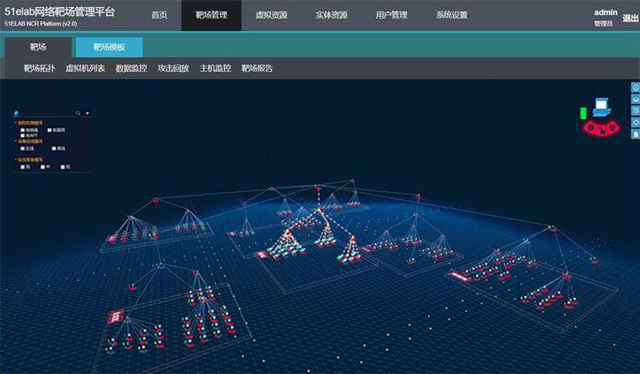
Task: Click the topmost icon in right sidebar
Action: tap(636, 87)
